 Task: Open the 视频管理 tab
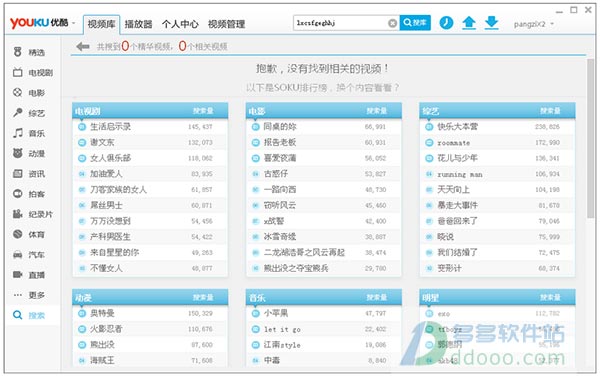tap(226, 24)
